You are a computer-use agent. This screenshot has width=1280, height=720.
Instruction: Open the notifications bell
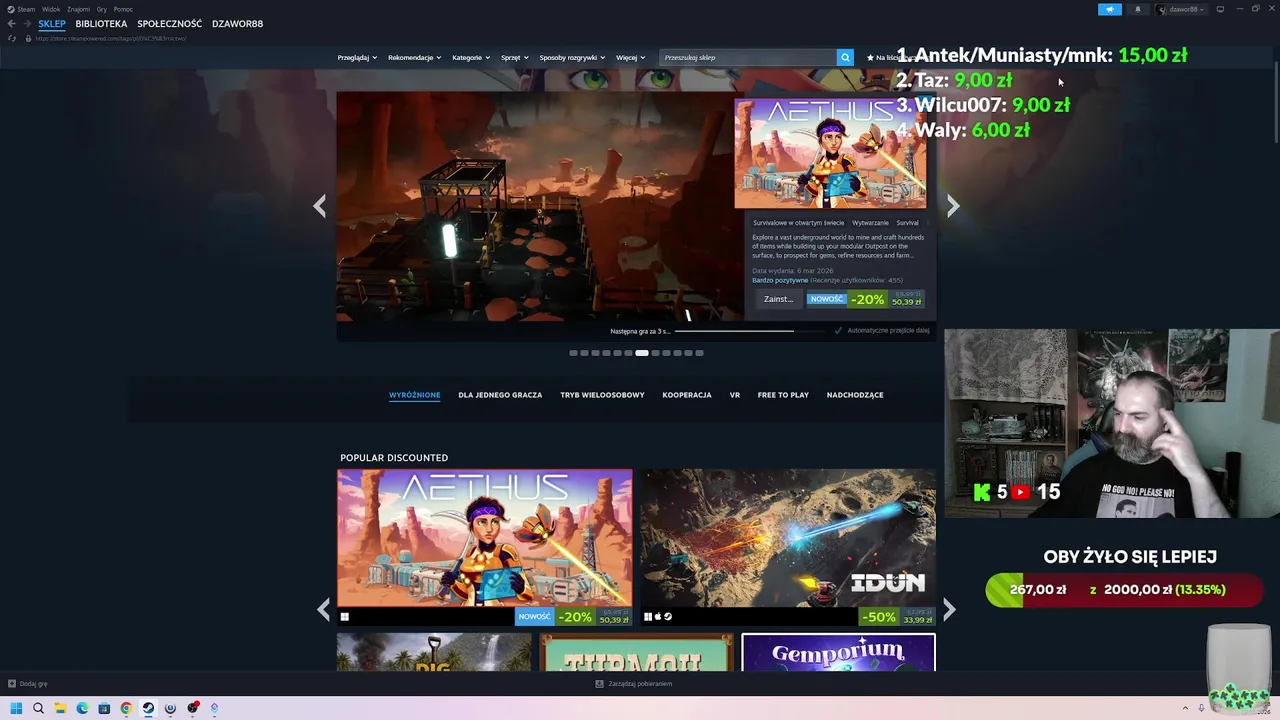[x=1137, y=9]
